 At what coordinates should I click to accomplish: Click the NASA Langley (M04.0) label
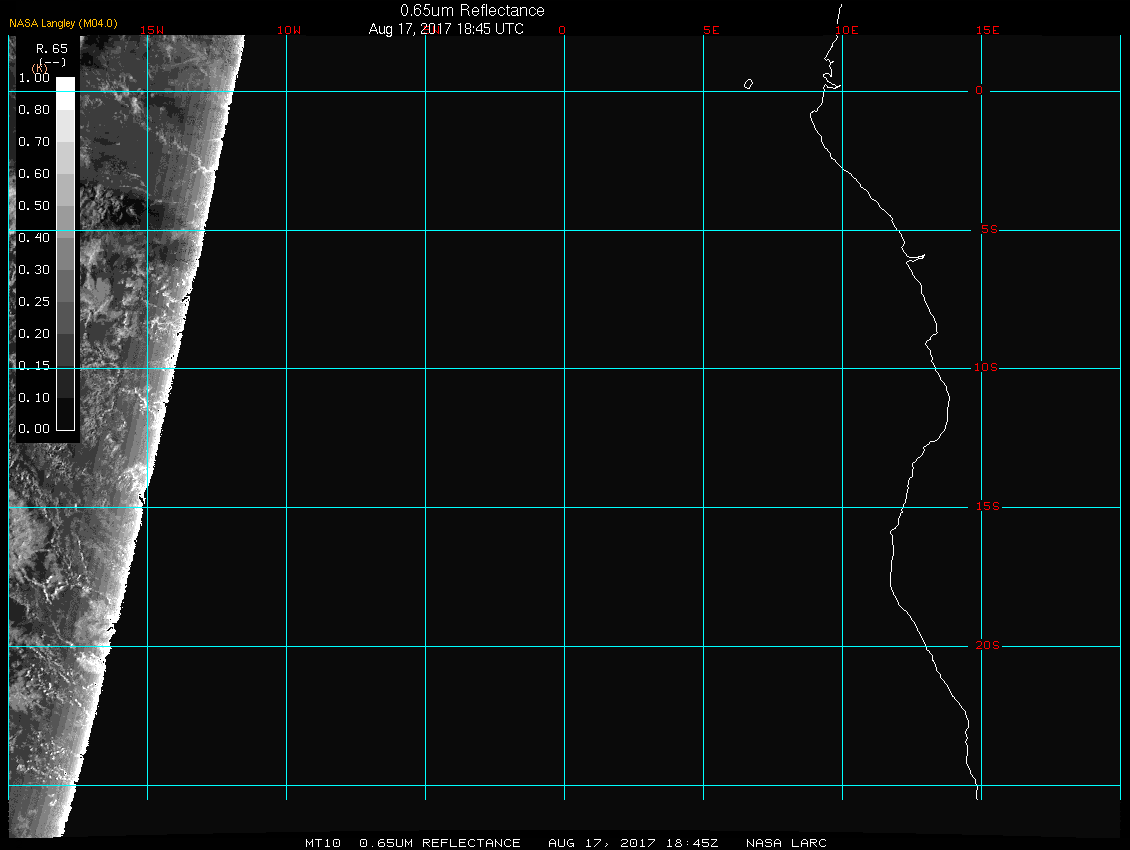click(63, 22)
